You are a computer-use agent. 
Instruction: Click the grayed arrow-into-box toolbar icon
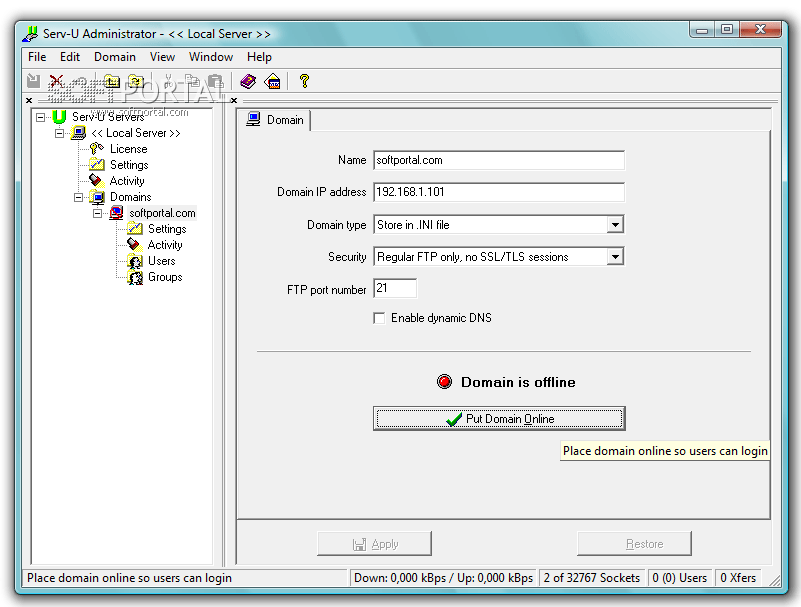tap(34, 81)
